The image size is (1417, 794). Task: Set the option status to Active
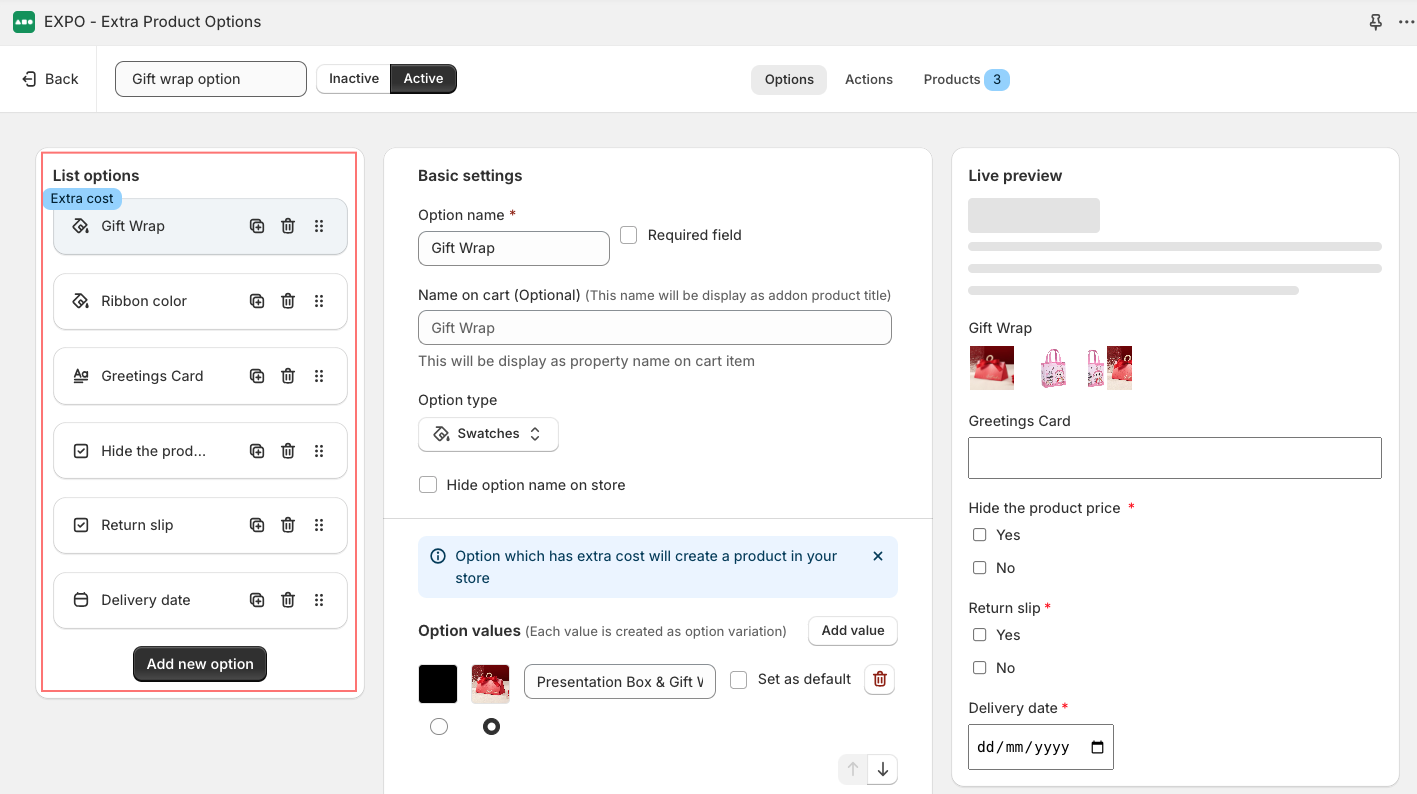(x=423, y=79)
